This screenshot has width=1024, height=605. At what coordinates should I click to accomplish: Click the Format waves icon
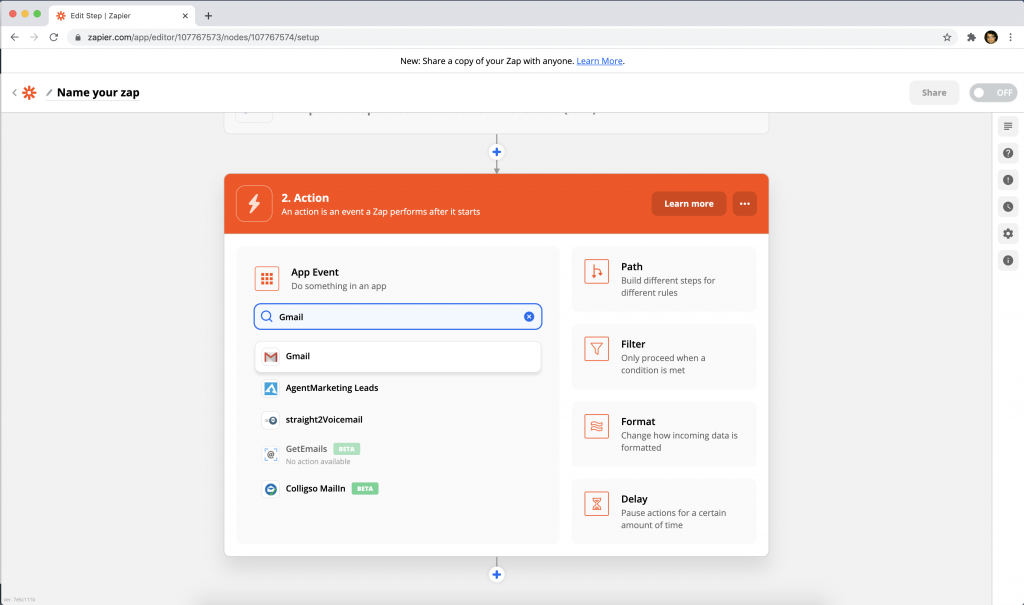pyautogui.click(x=596, y=427)
